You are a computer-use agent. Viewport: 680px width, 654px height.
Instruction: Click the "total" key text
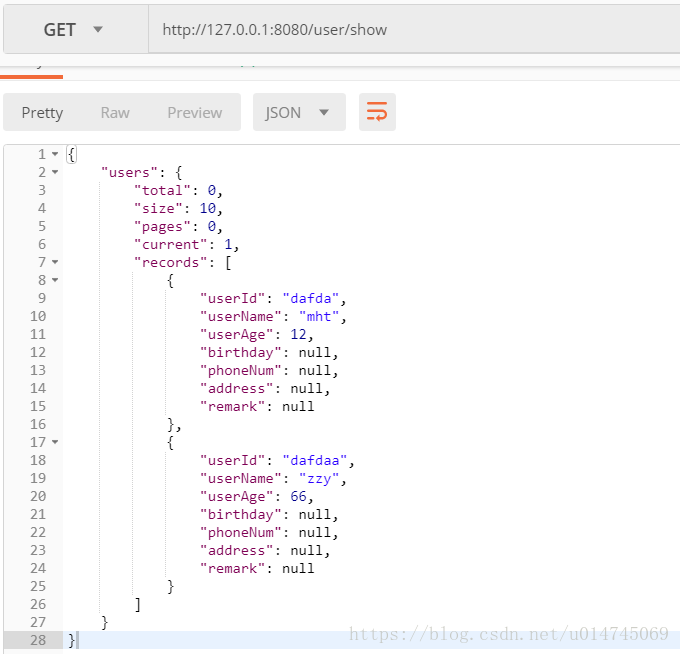(162, 190)
